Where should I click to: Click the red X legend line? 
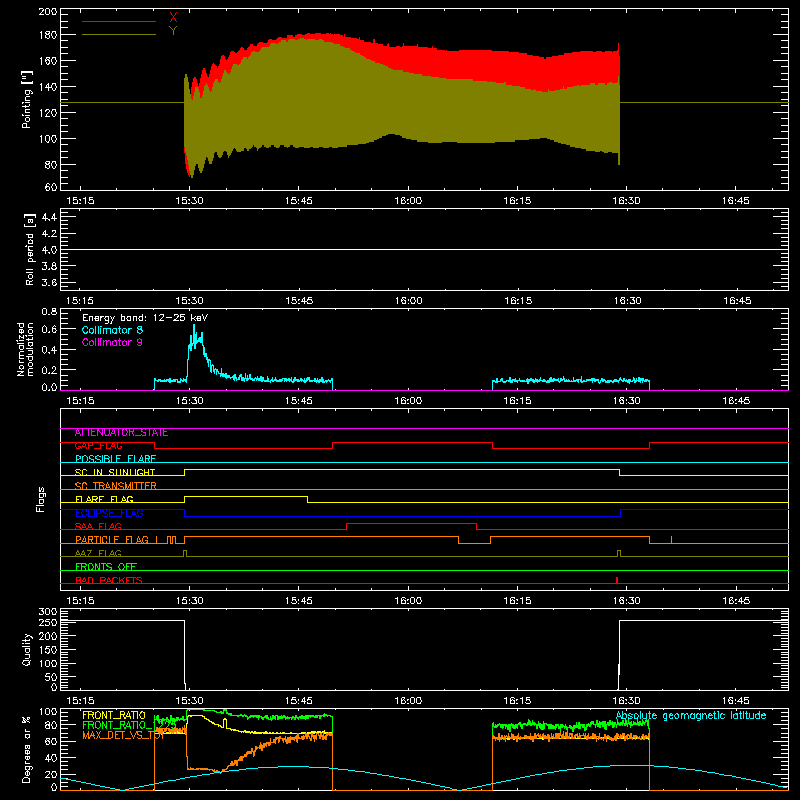[119, 21]
